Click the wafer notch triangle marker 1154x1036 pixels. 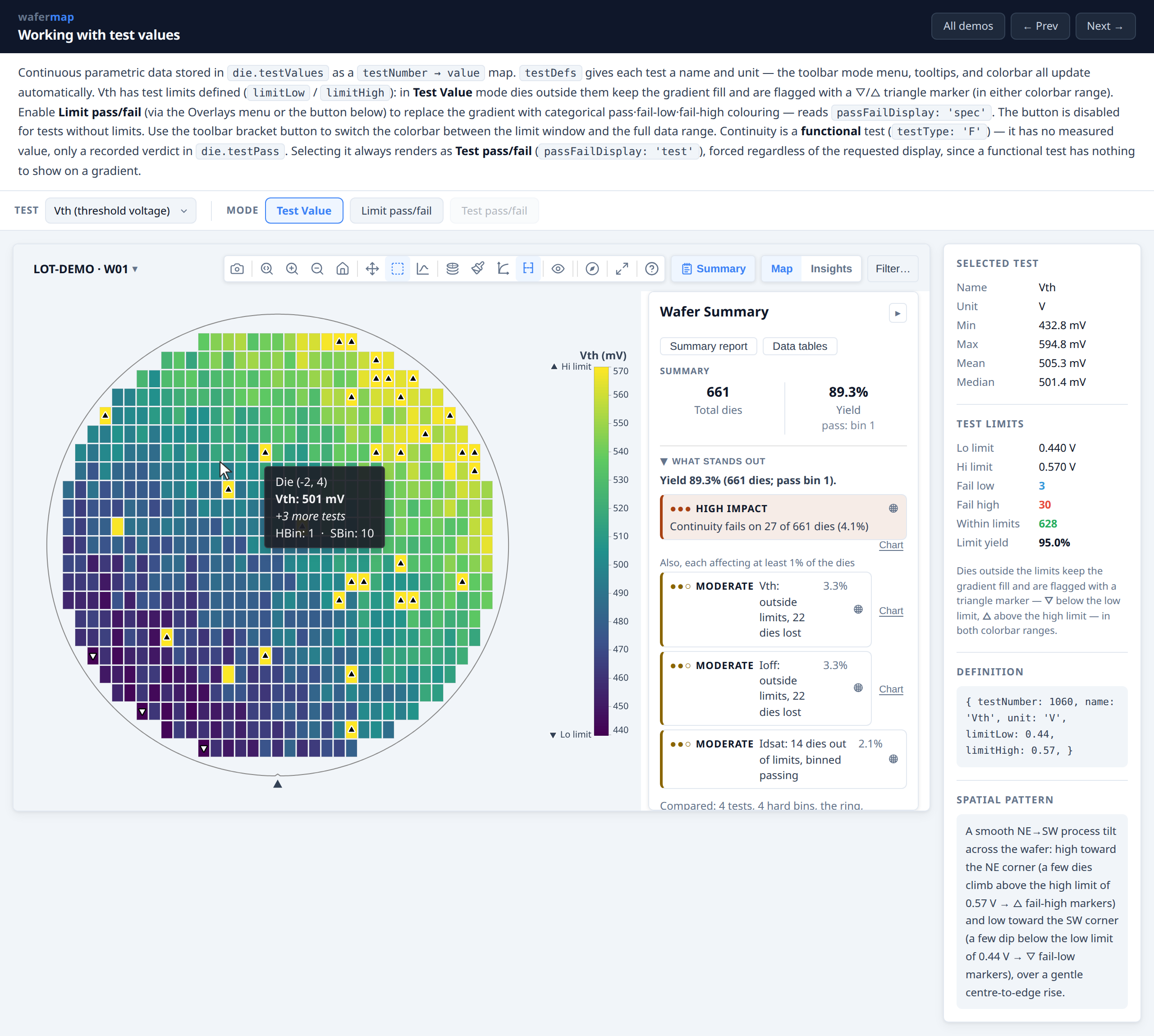278,784
